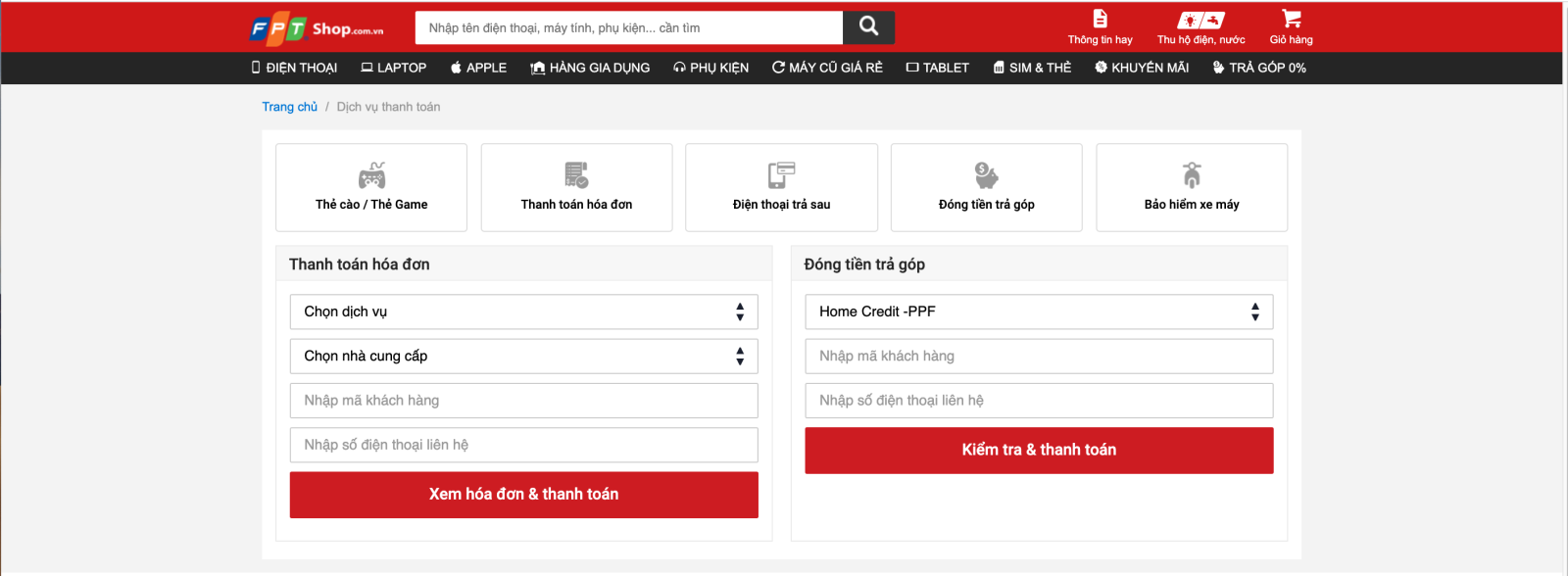Open the TRẢ GÓP 0% menu
This screenshot has width=1568, height=576.
pos(1259,68)
